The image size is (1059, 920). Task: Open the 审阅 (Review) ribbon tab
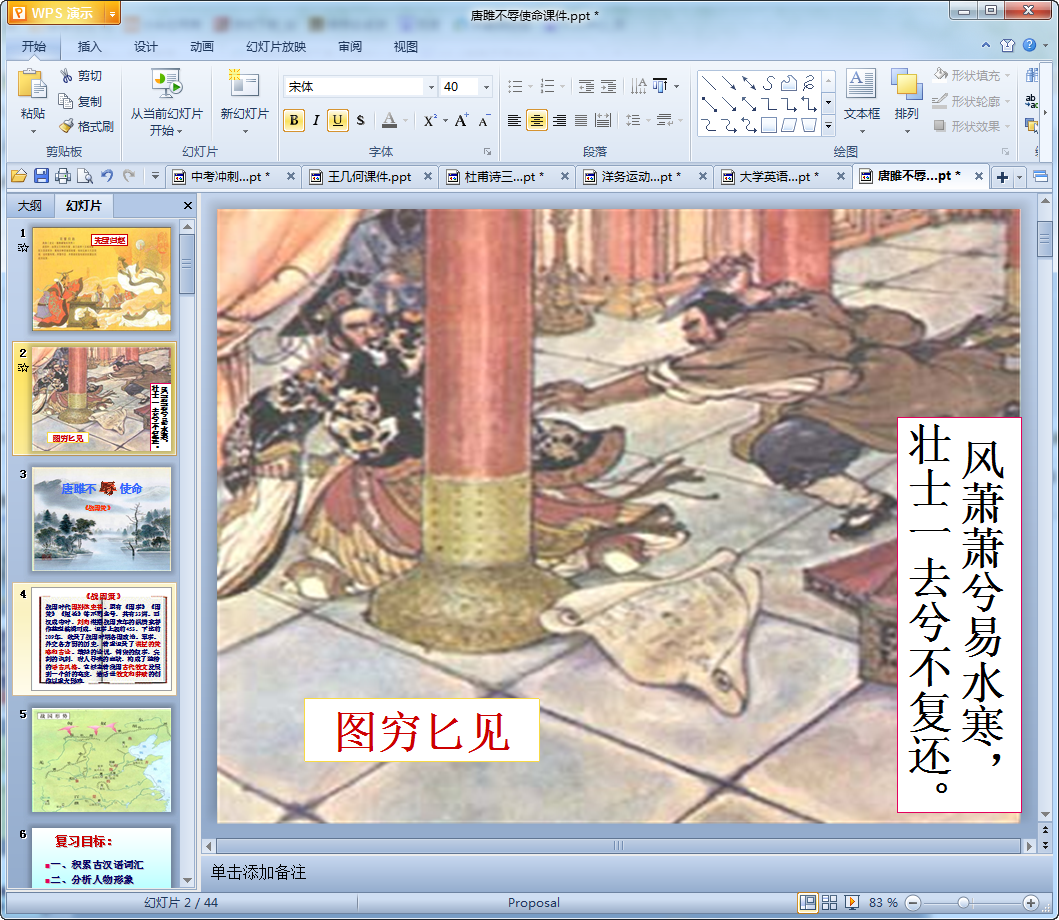point(349,46)
